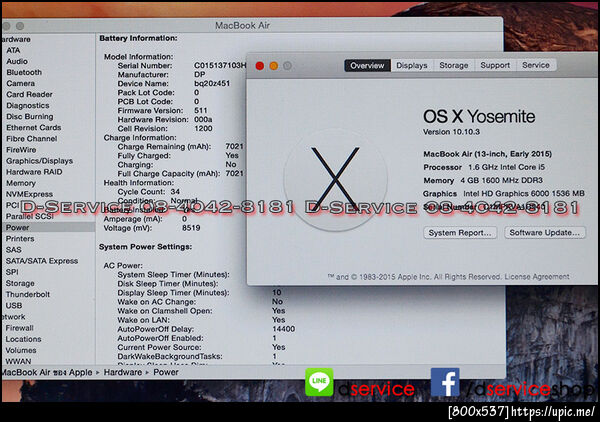
Task: Close the About This Mac window
Action: [x=259, y=66]
